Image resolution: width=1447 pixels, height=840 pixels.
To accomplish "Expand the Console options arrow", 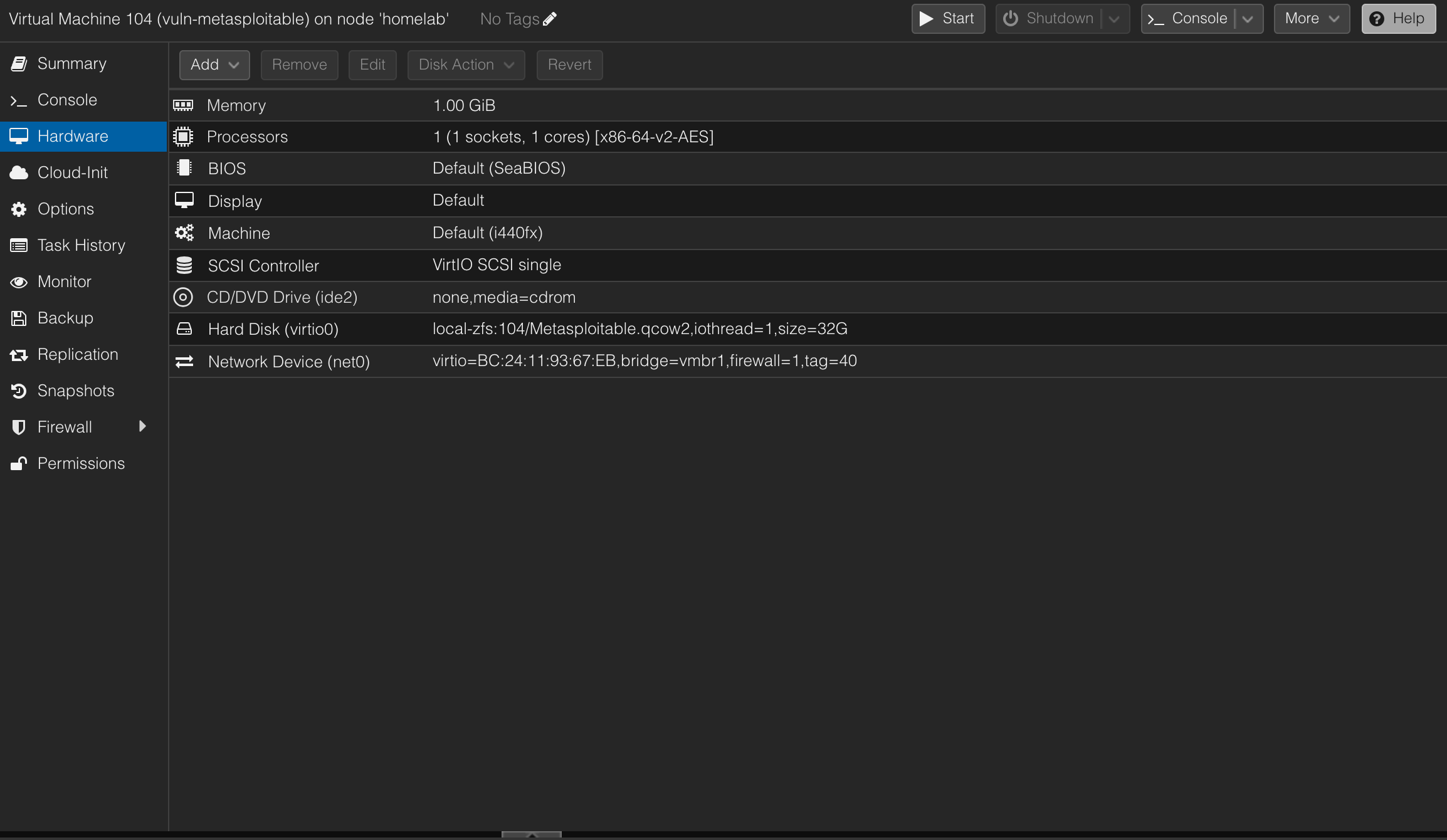I will (x=1248, y=19).
